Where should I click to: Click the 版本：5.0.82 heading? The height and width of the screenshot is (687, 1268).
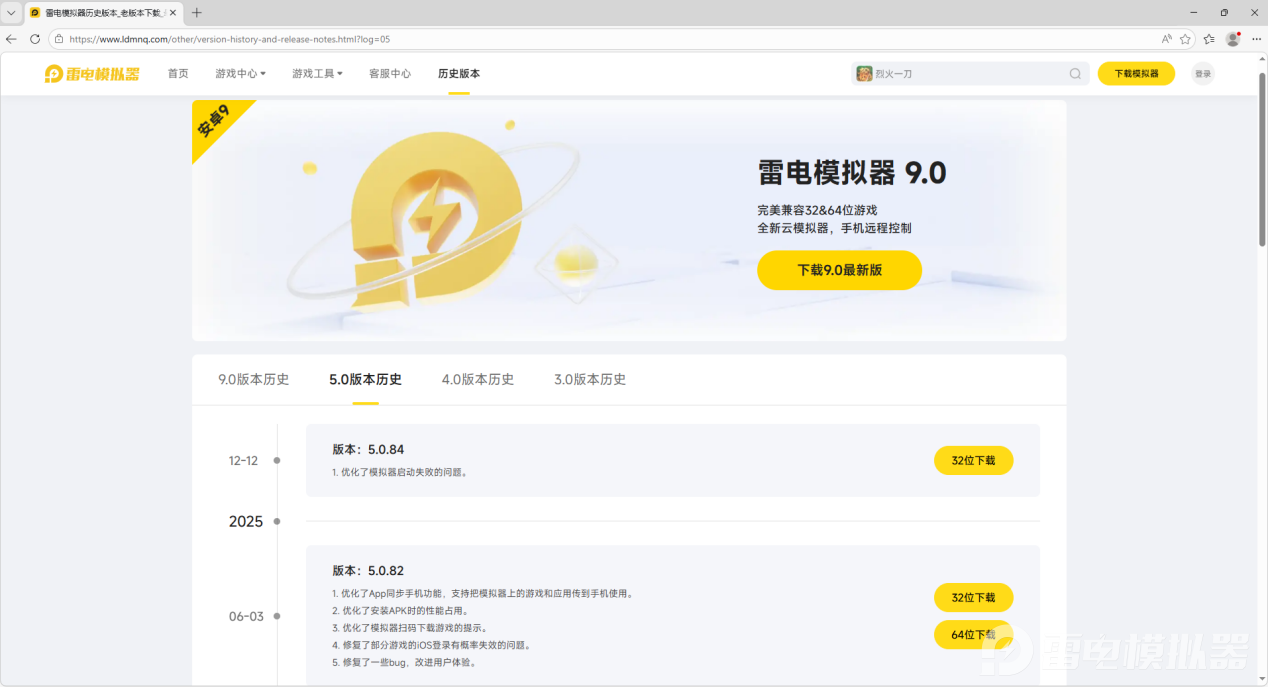pos(368,571)
